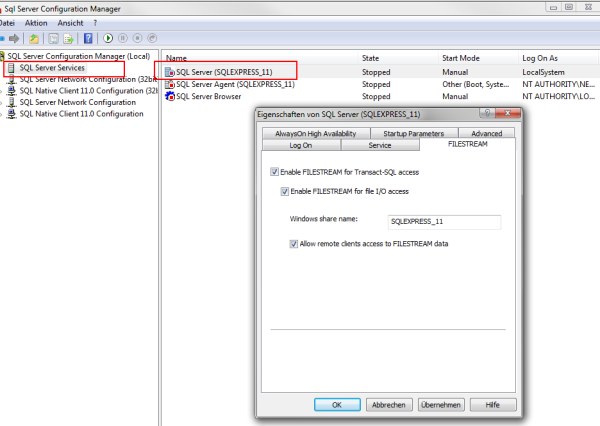600x426 pixels.
Task: Click the up-folder toolbar icon
Action: pos(34,38)
